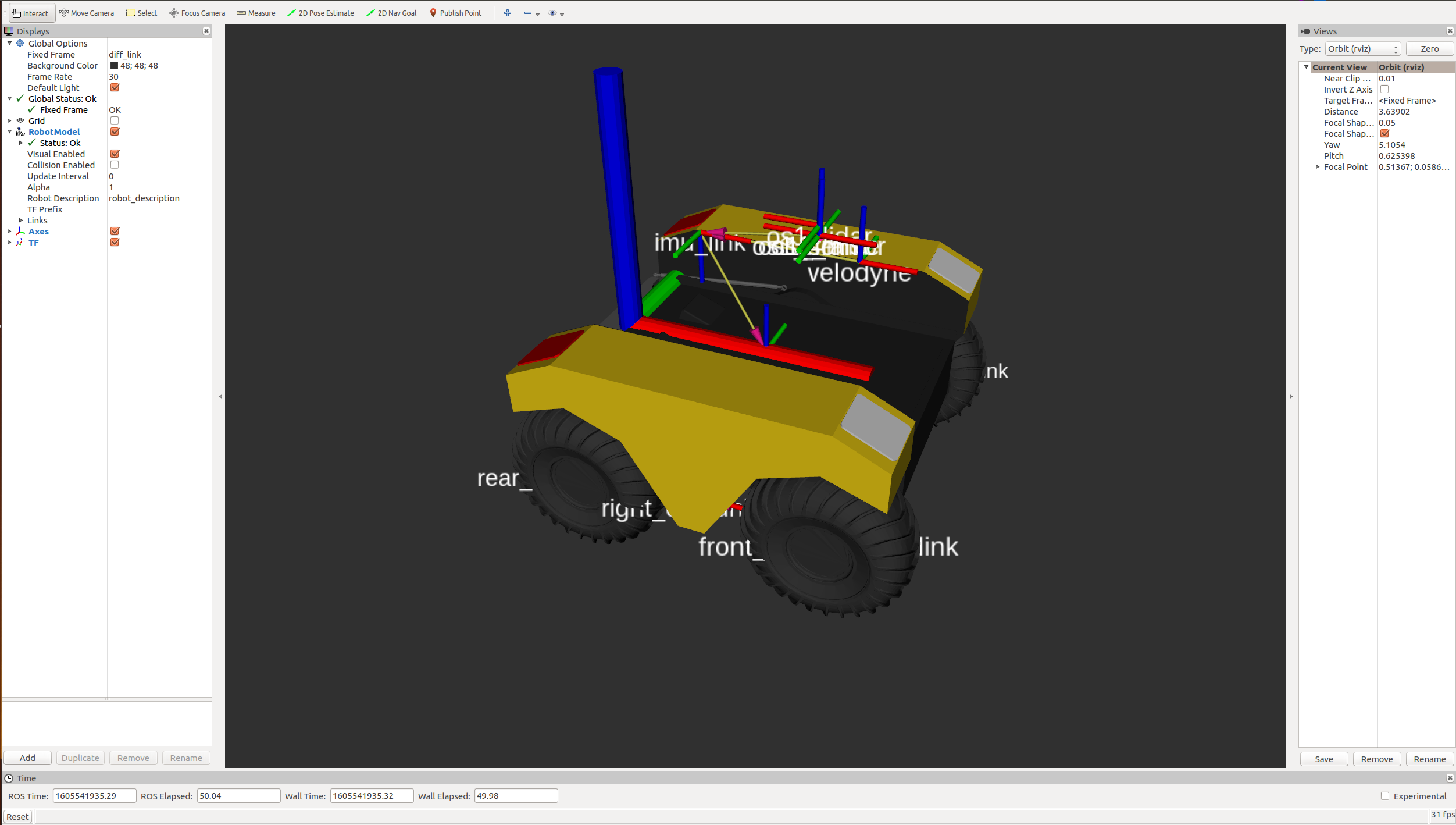Toggle Collision Enabled checkbox
The height and width of the screenshot is (825, 1456).
pyautogui.click(x=114, y=164)
